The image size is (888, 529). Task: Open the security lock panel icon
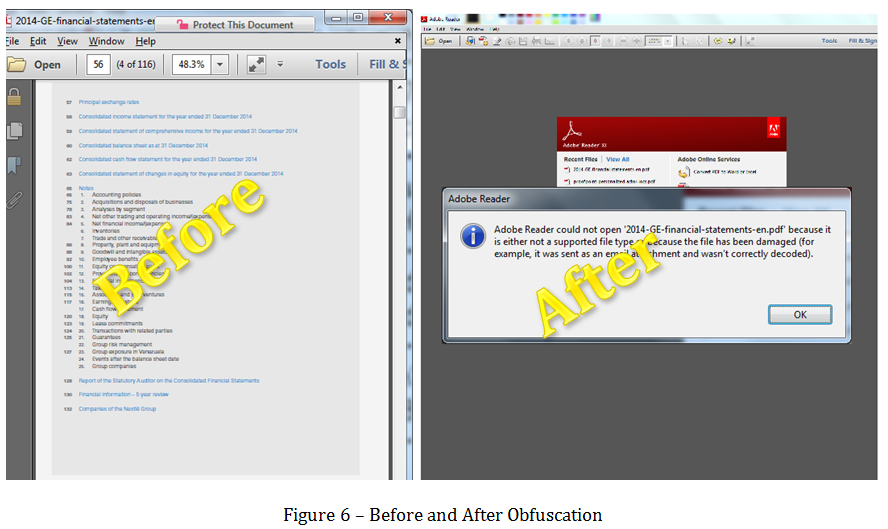point(14,97)
